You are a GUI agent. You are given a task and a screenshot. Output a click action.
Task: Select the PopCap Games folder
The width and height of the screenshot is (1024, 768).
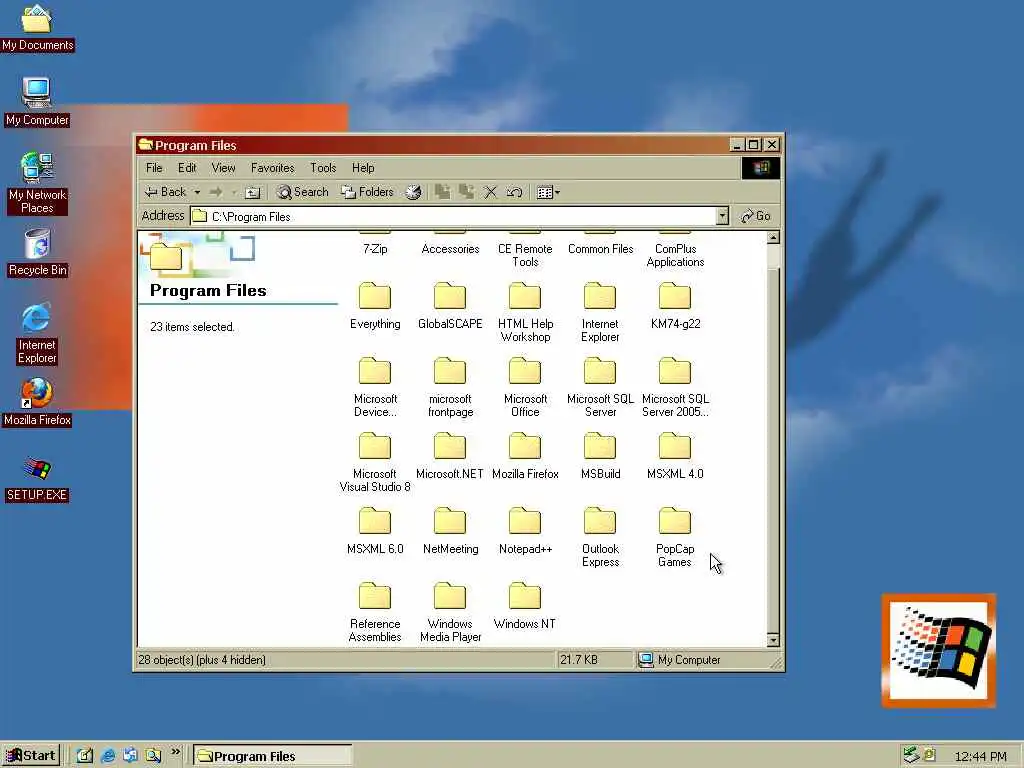[x=675, y=537]
